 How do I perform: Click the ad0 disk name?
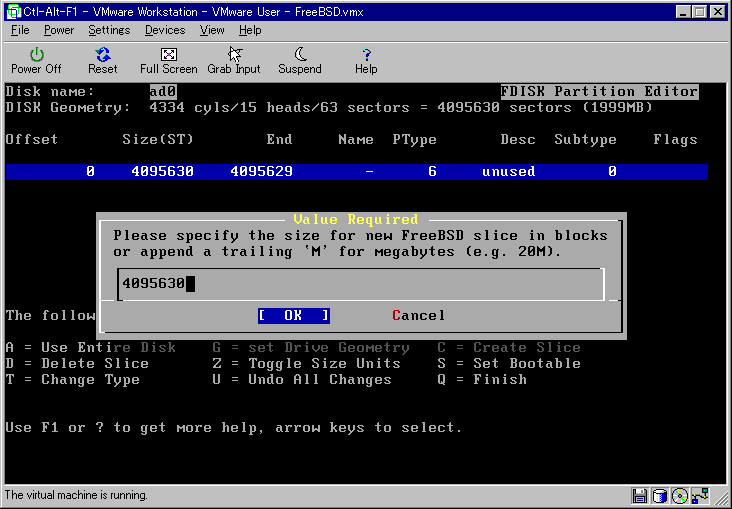pos(163,91)
